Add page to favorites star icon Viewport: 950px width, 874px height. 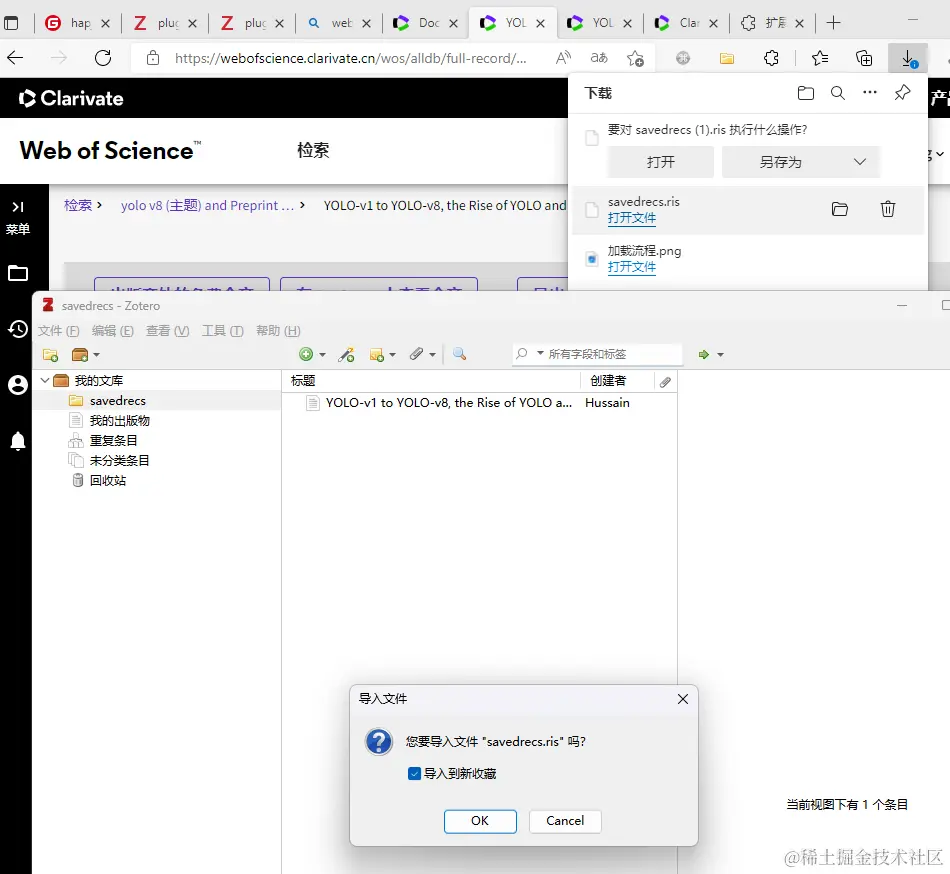pos(635,58)
